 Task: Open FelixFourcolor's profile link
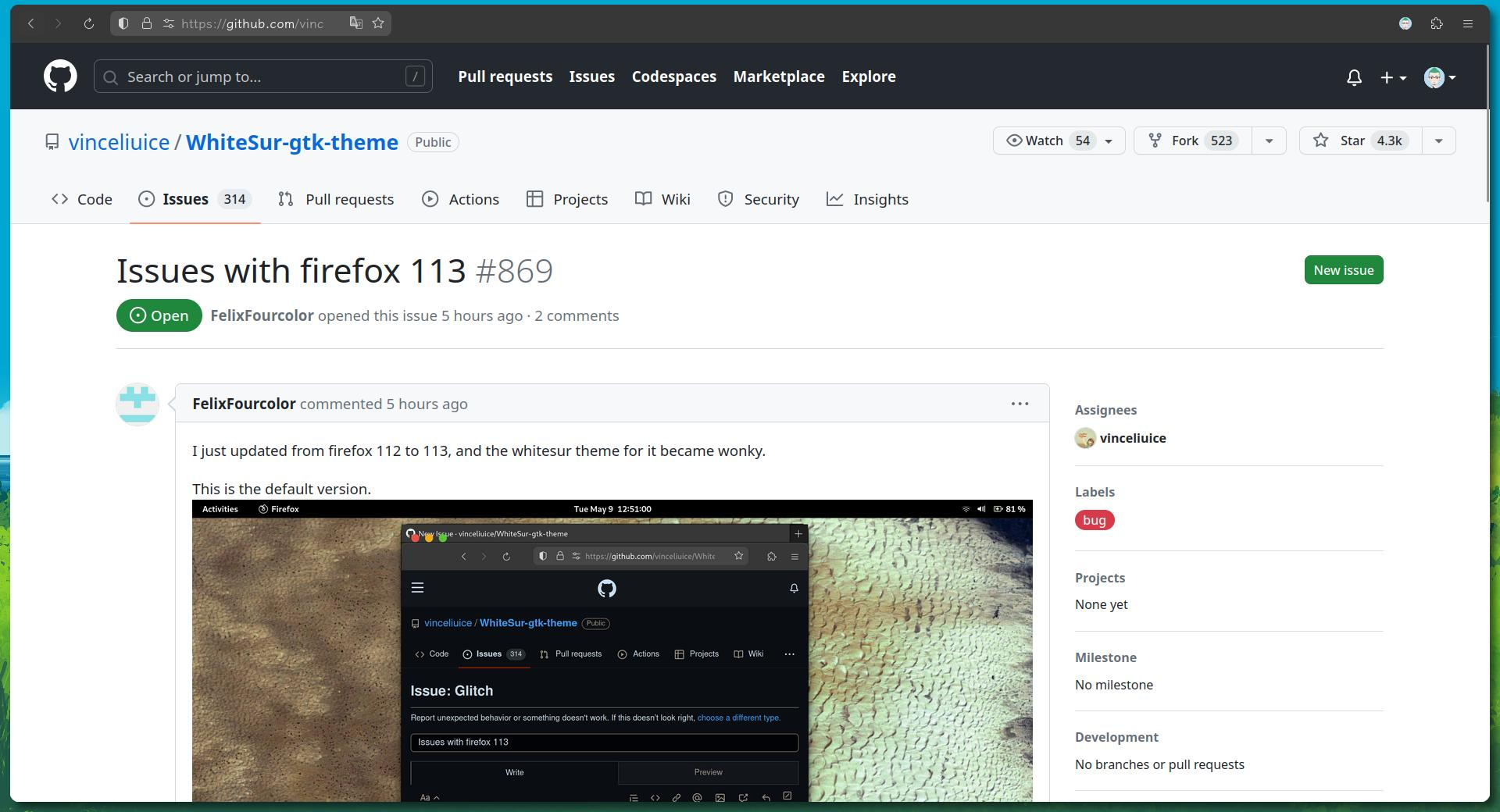pos(244,404)
